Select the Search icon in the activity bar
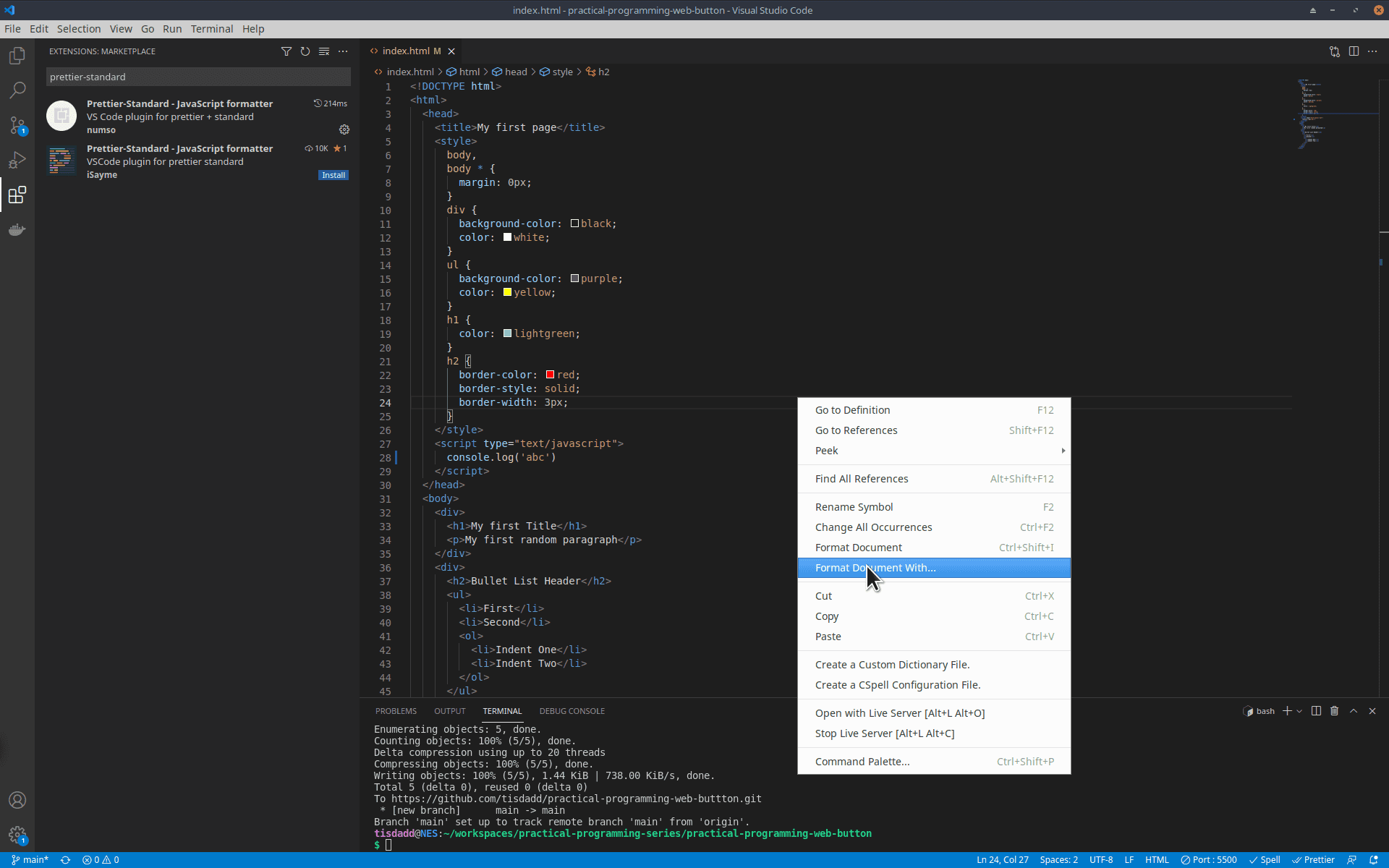Image resolution: width=1389 pixels, height=868 pixels. 17,90
